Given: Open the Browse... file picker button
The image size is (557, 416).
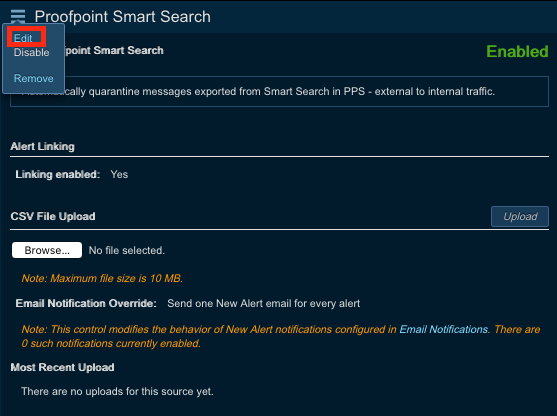Looking at the screenshot, I should coord(47,250).
